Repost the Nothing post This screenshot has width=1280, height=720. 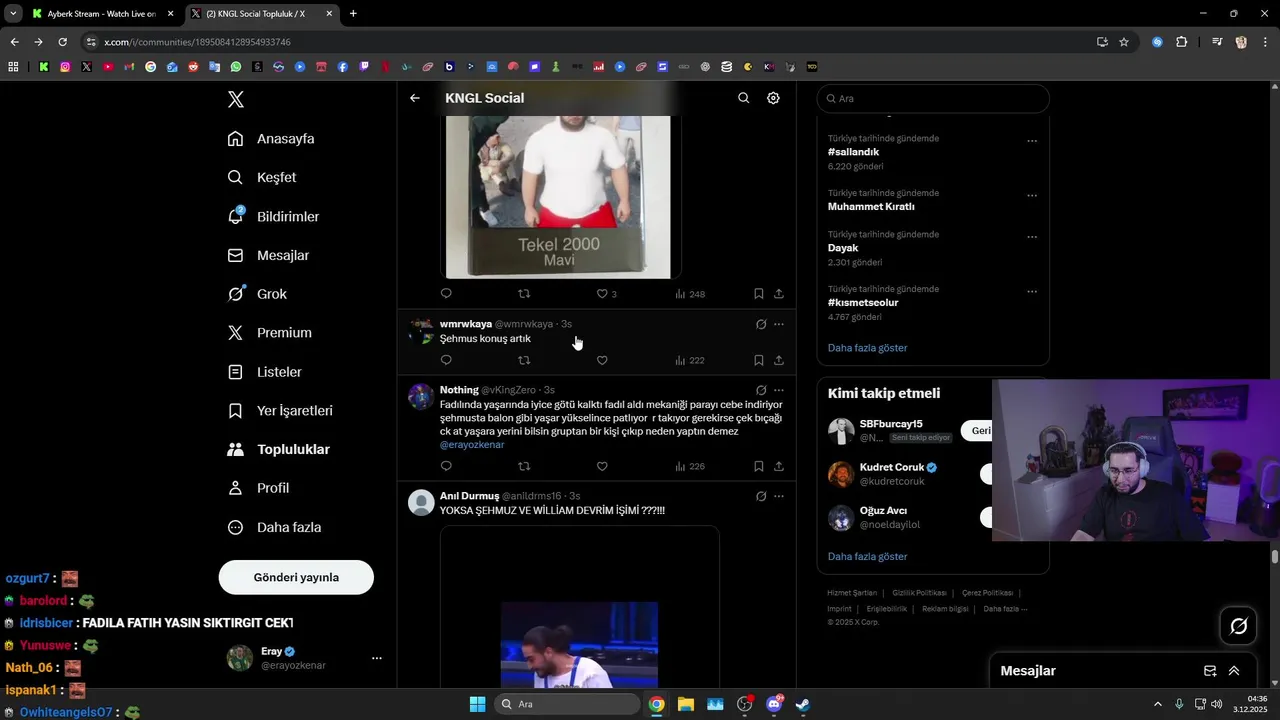point(524,466)
